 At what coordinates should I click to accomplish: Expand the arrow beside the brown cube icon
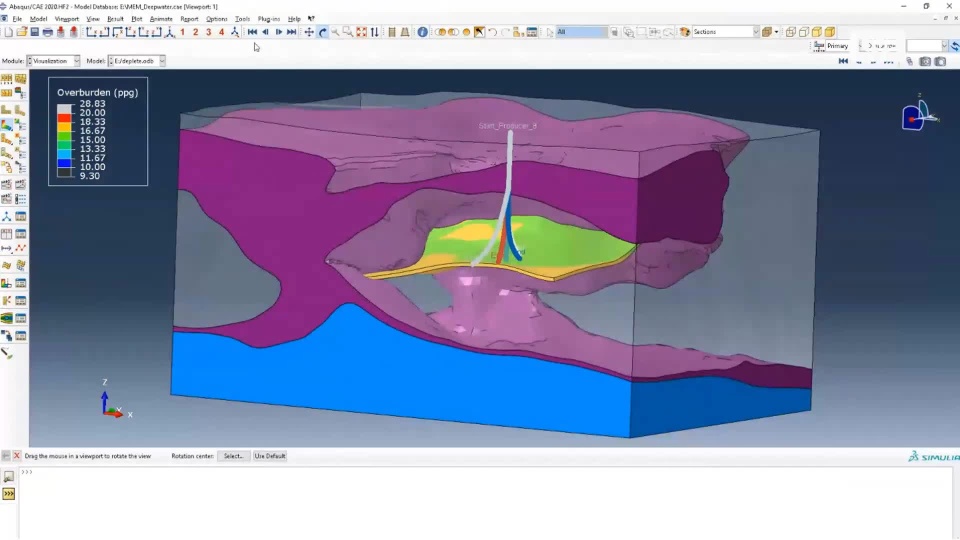[x=776, y=32]
